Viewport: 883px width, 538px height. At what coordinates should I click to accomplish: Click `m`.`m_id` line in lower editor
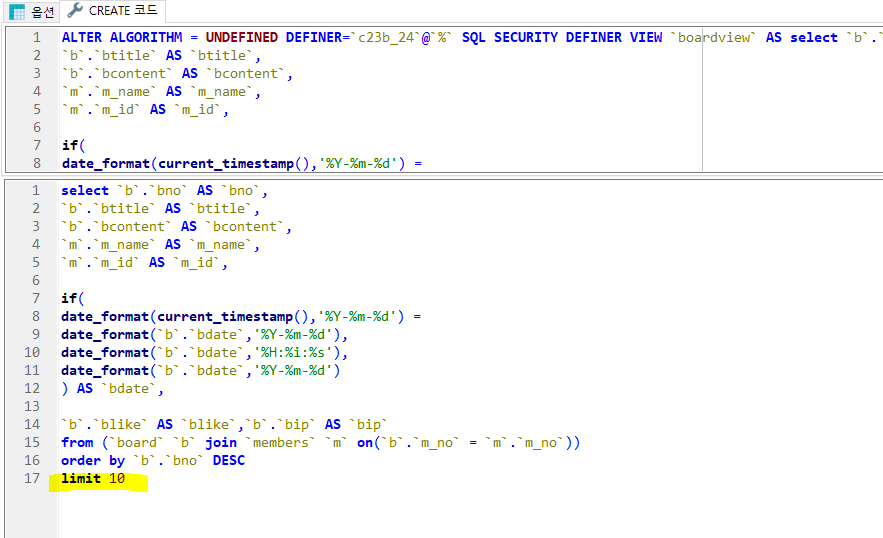(x=144, y=263)
